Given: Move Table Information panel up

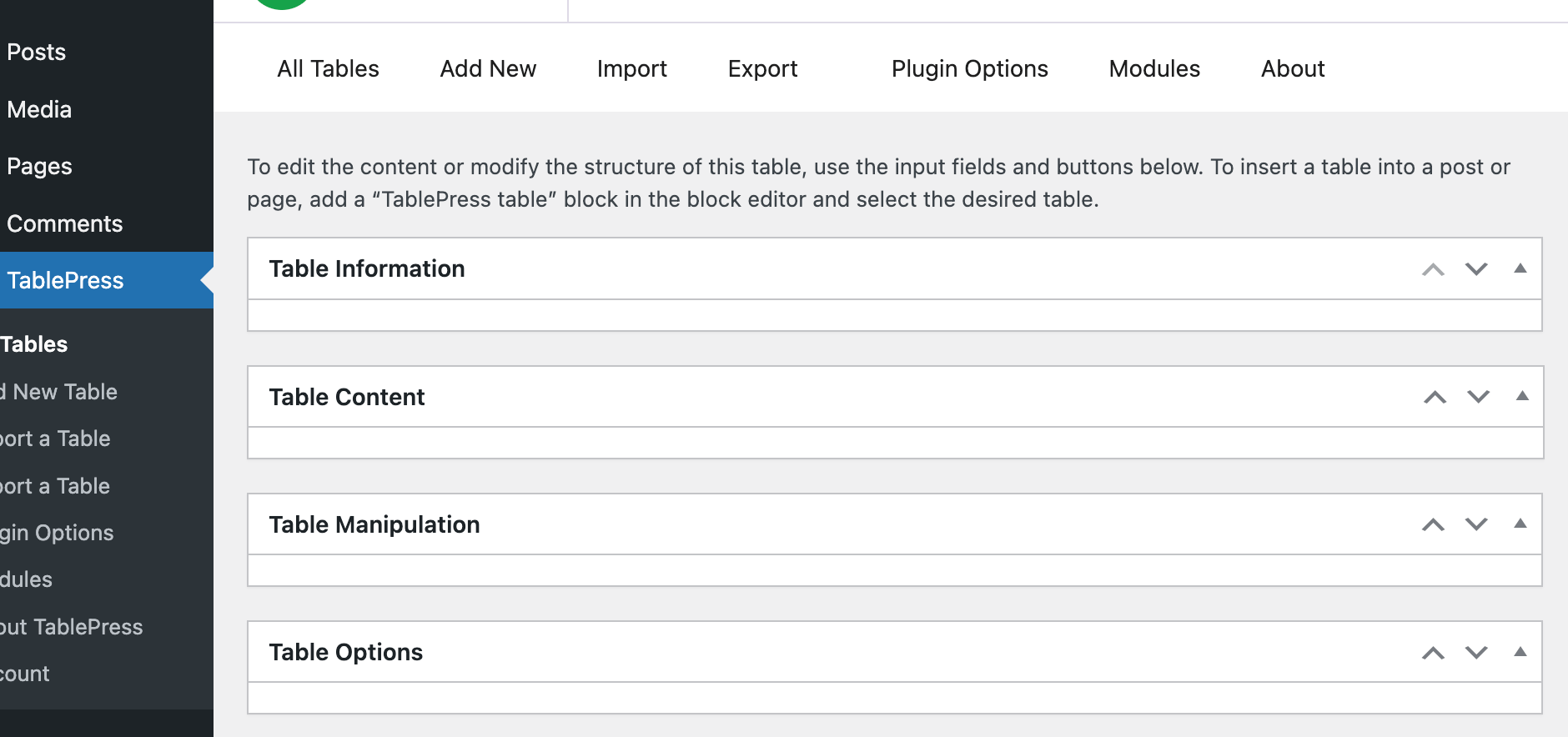Looking at the screenshot, I should point(1433,269).
